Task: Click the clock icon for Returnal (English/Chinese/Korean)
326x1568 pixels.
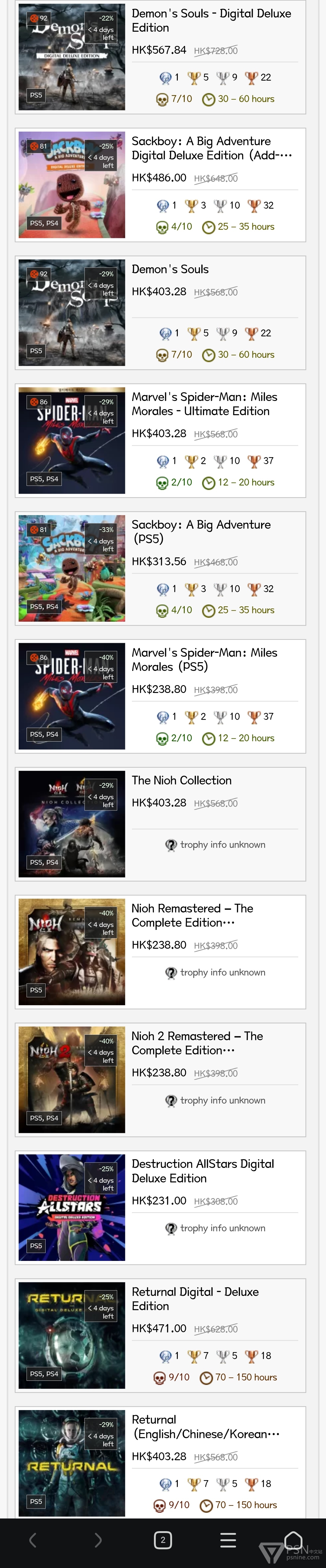Action: [206, 1505]
